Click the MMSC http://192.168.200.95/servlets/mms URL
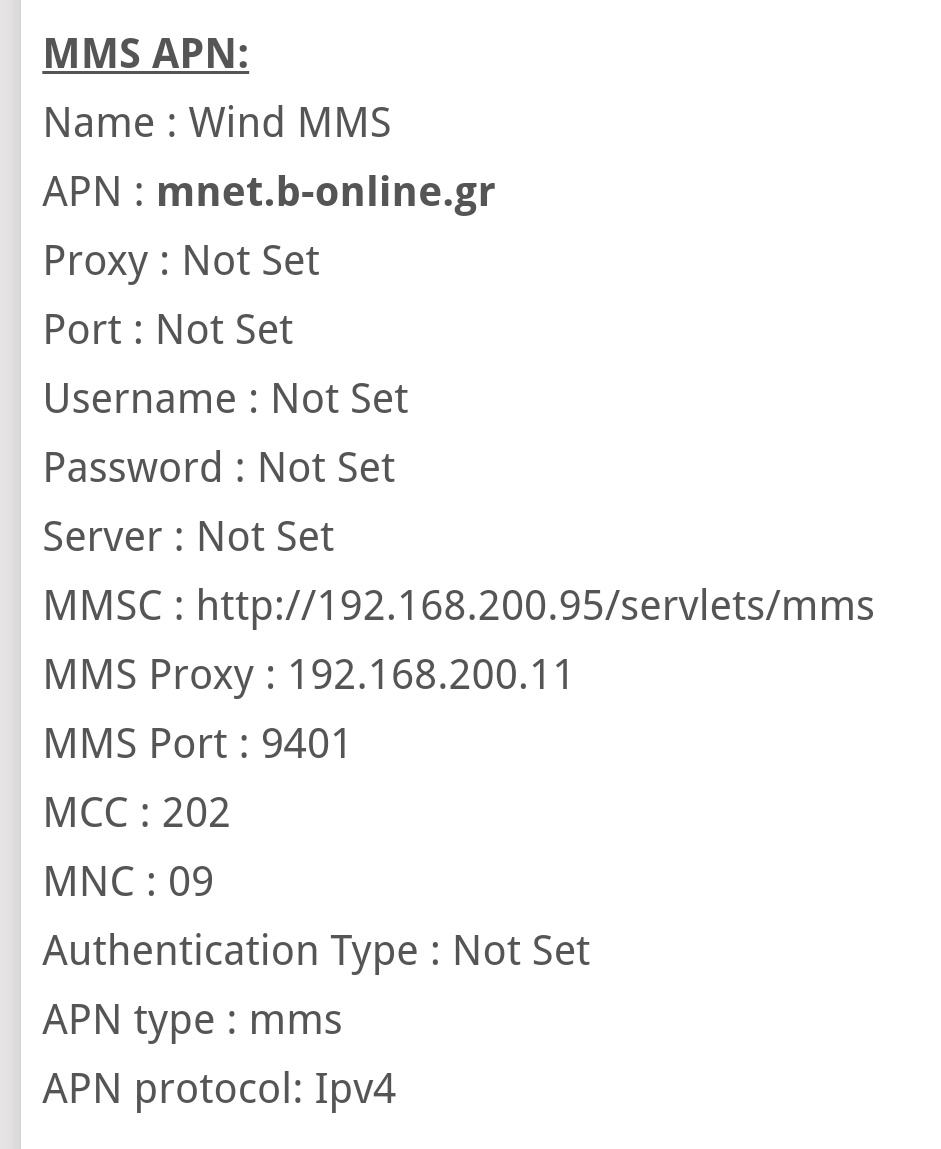 click(535, 606)
